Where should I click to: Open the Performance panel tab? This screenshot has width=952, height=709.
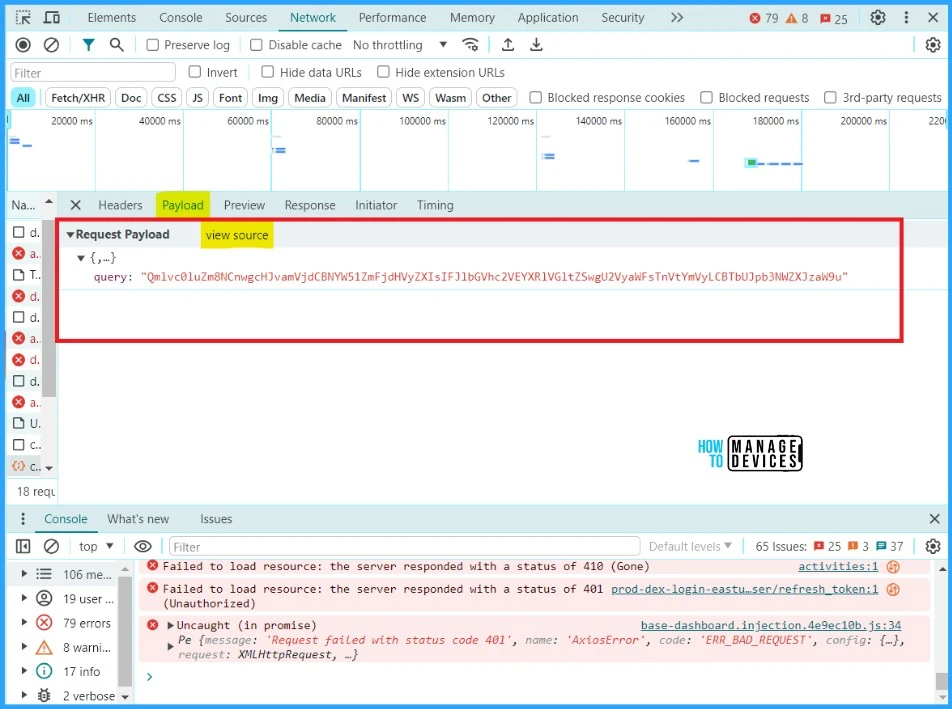point(392,18)
